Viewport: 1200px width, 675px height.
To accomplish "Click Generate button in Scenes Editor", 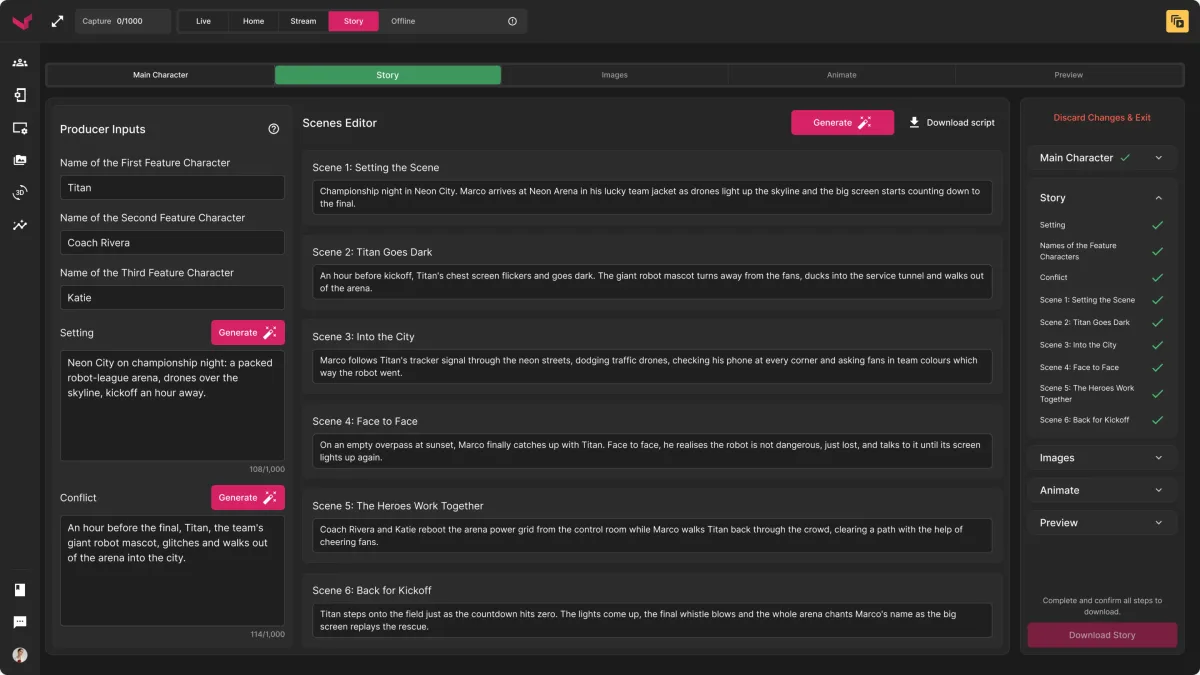I will coord(842,122).
